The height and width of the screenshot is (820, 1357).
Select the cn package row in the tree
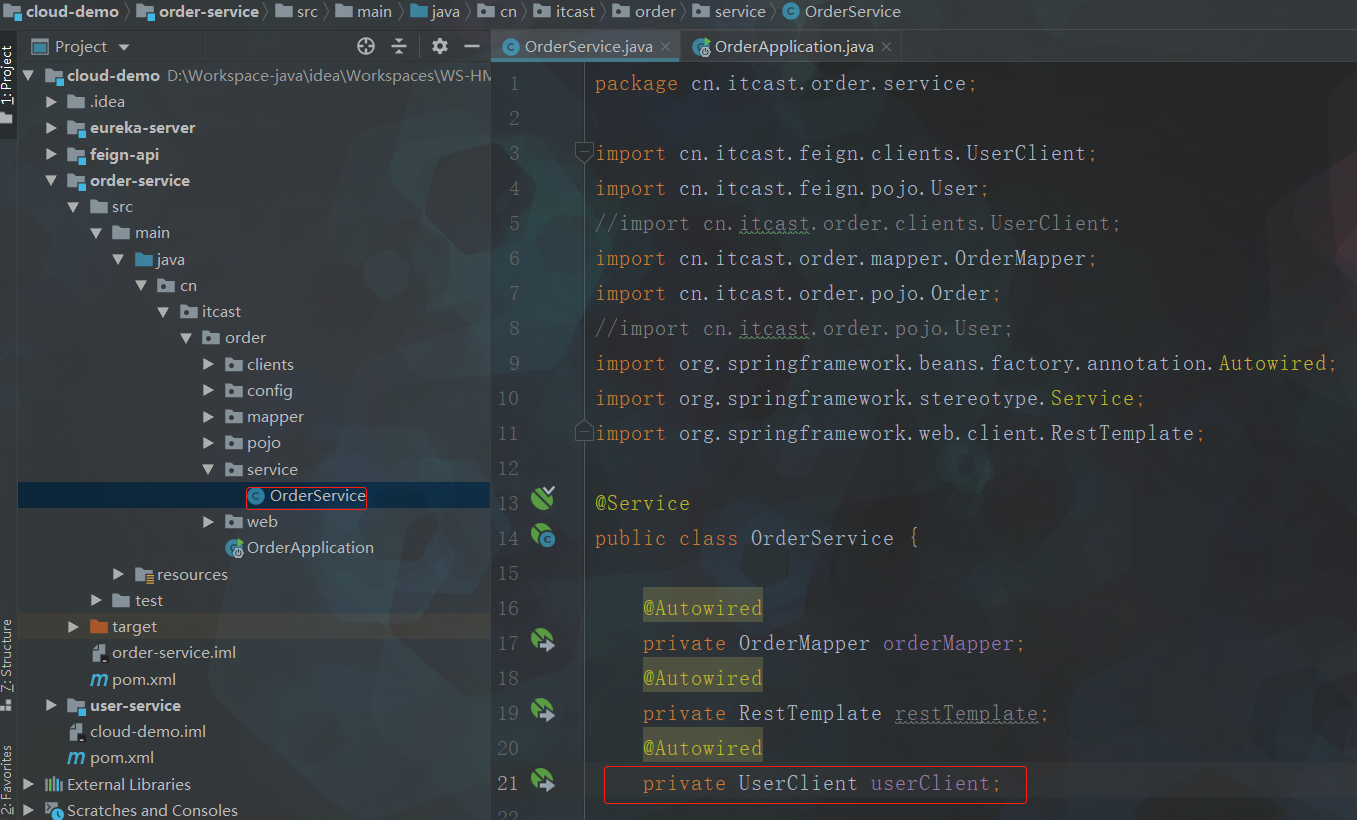254,286
